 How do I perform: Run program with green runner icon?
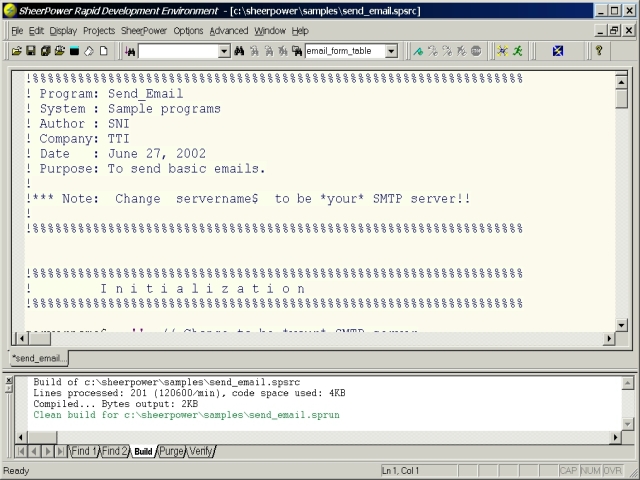click(518, 51)
